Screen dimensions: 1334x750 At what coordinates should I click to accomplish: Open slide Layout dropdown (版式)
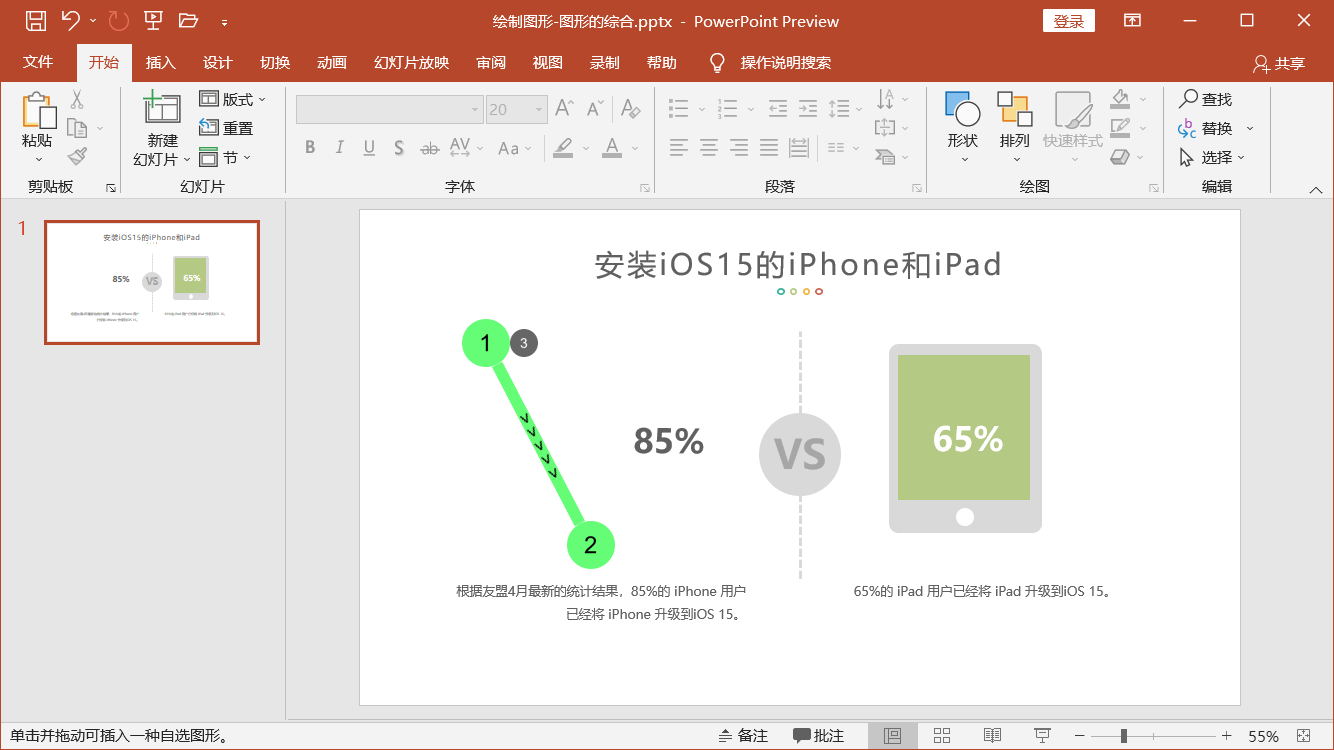pos(232,99)
